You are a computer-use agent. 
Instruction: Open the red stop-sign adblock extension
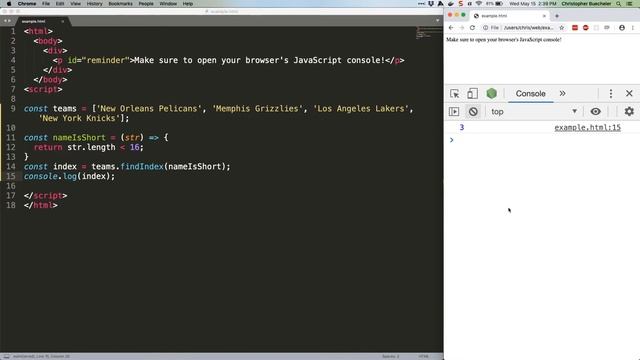coord(586,28)
